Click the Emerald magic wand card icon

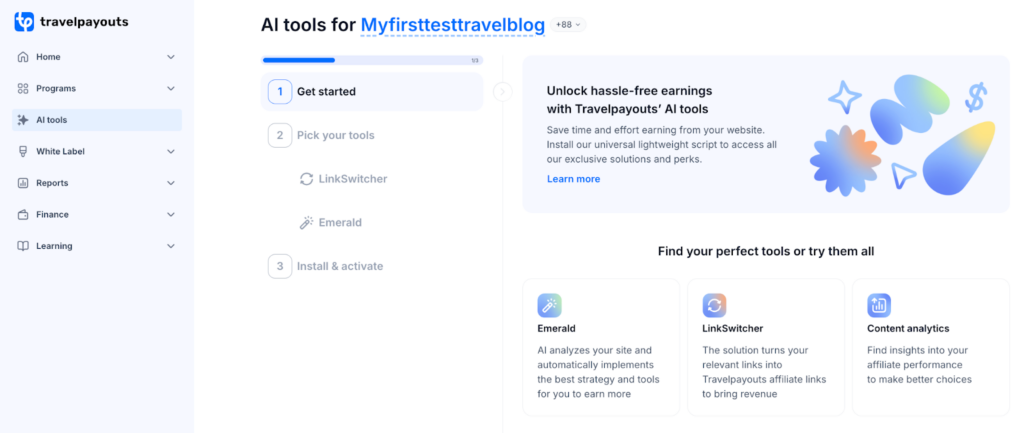pos(549,305)
